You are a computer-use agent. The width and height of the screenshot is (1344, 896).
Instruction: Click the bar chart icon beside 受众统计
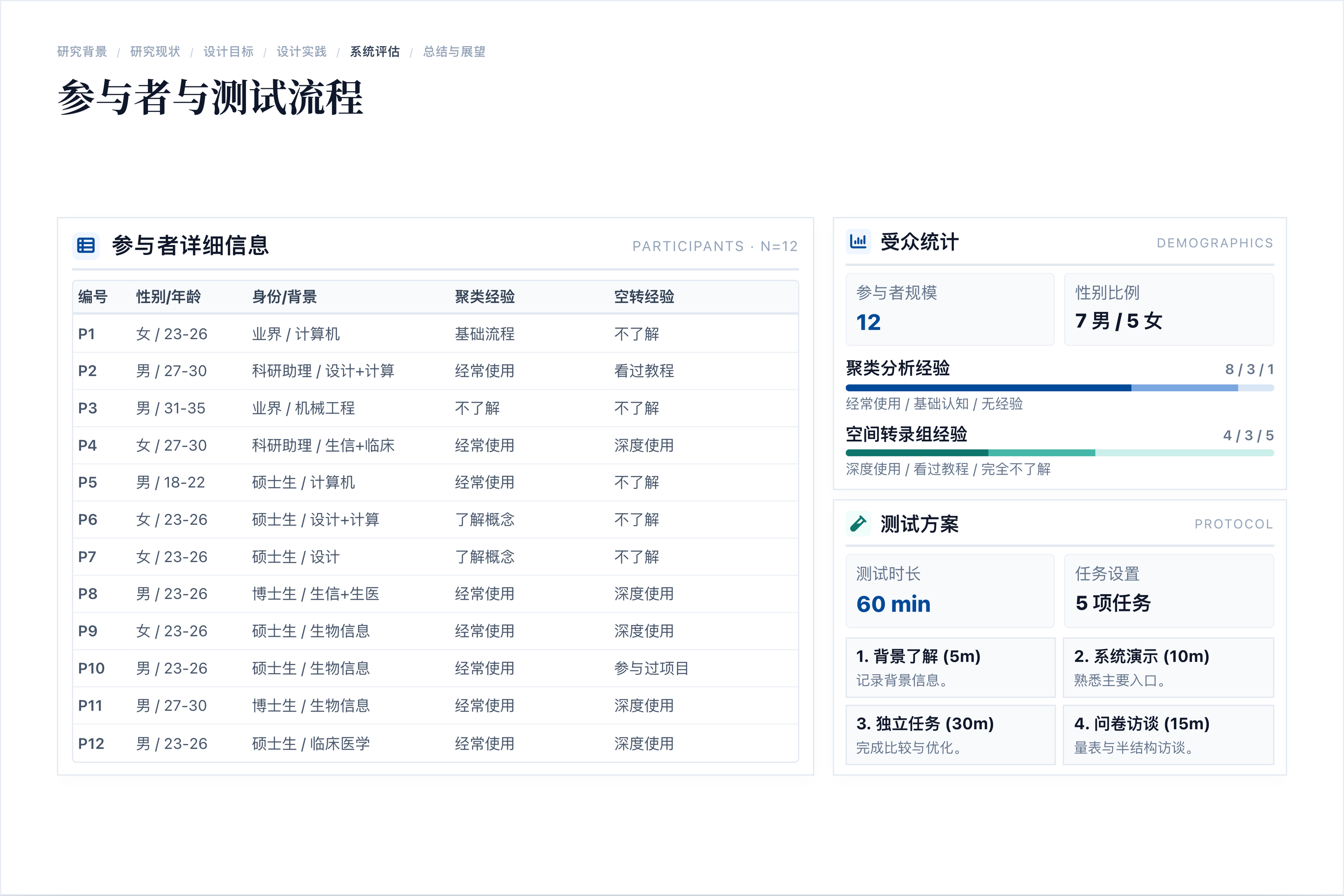point(858,242)
